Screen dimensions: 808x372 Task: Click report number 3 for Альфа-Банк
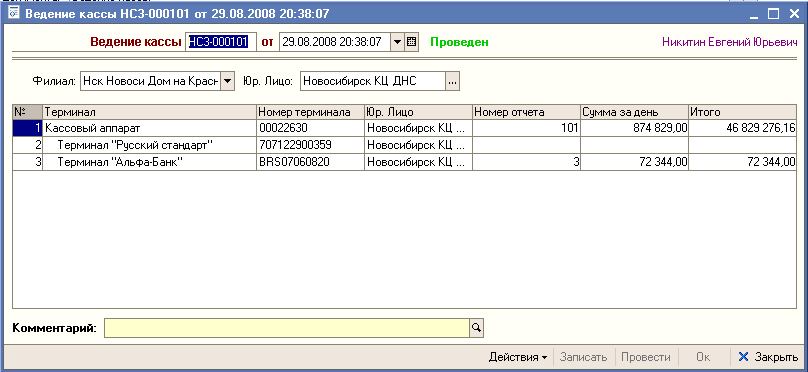coord(527,163)
